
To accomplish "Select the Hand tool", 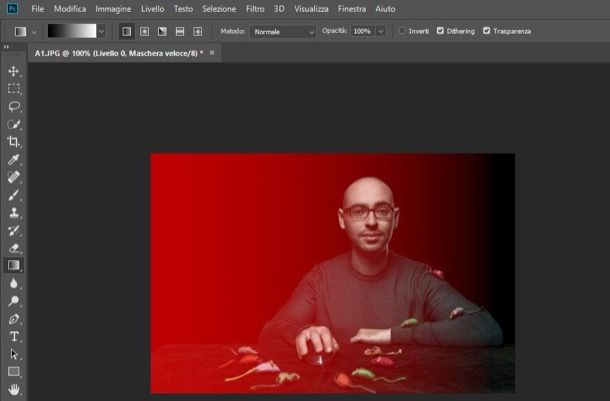I will click(x=14, y=389).
